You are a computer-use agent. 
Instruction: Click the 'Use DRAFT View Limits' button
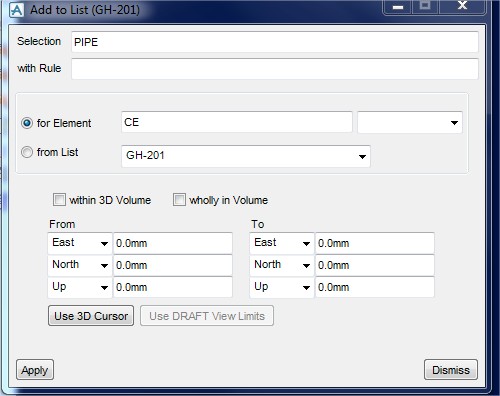tap(207, 316)
